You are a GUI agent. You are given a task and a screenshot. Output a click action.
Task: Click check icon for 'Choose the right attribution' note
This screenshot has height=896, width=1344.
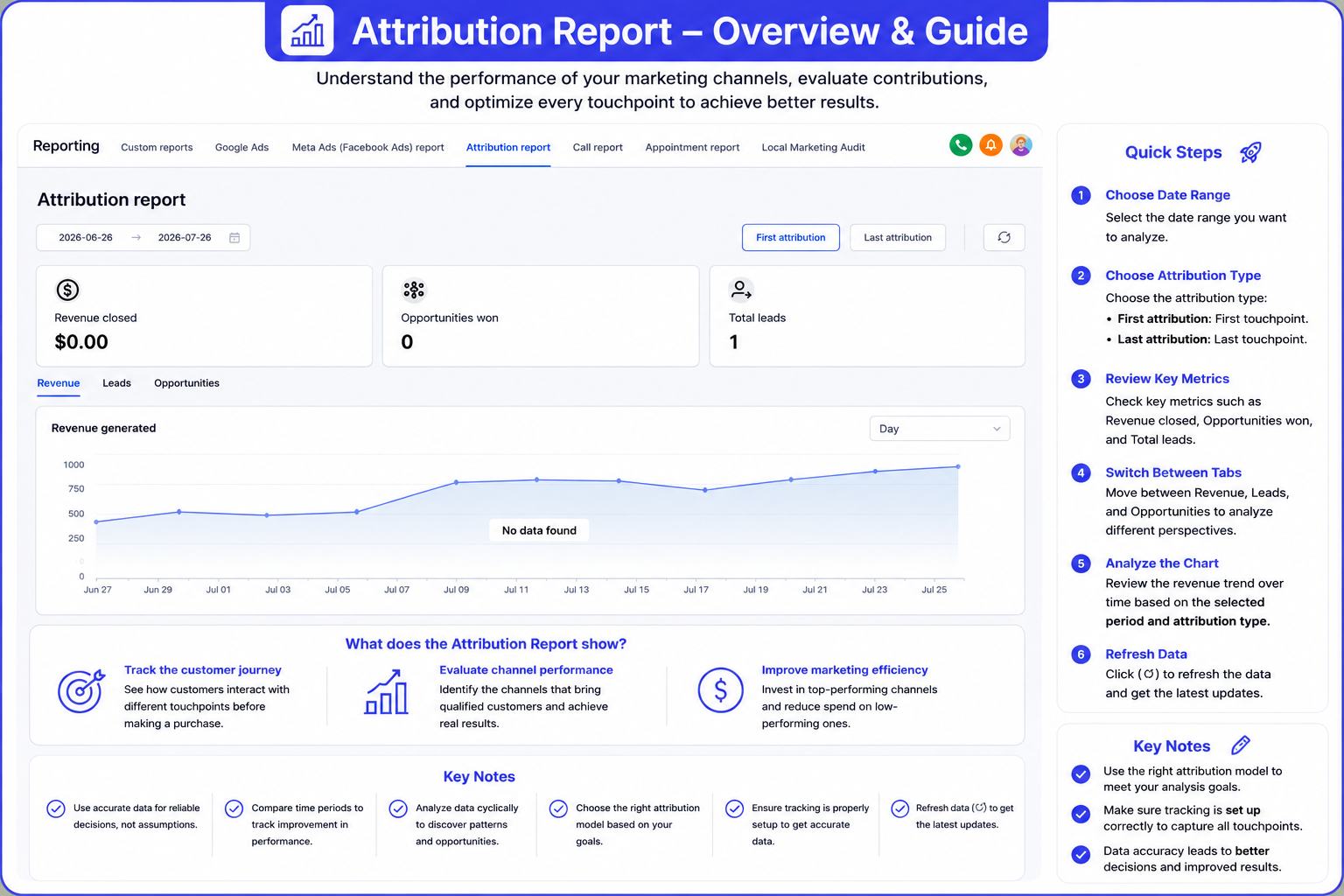[x=558, y=808]
